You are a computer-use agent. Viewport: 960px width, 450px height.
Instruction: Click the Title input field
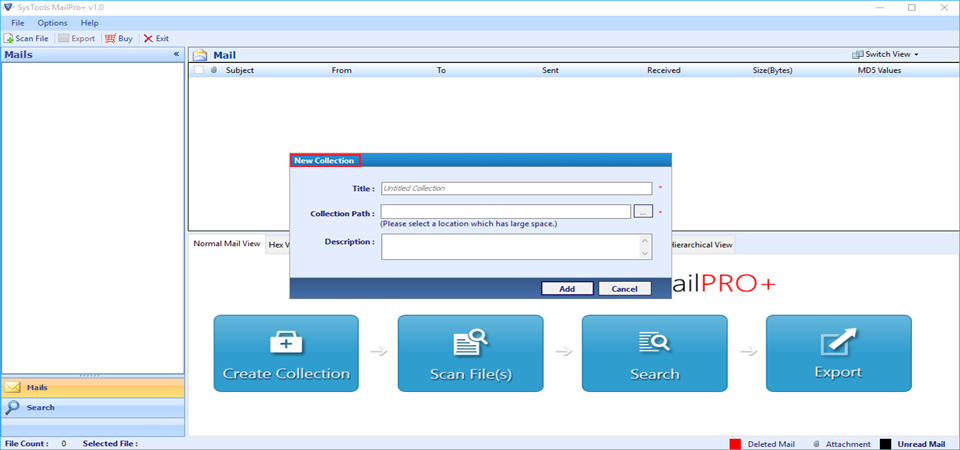pos(516,189)
